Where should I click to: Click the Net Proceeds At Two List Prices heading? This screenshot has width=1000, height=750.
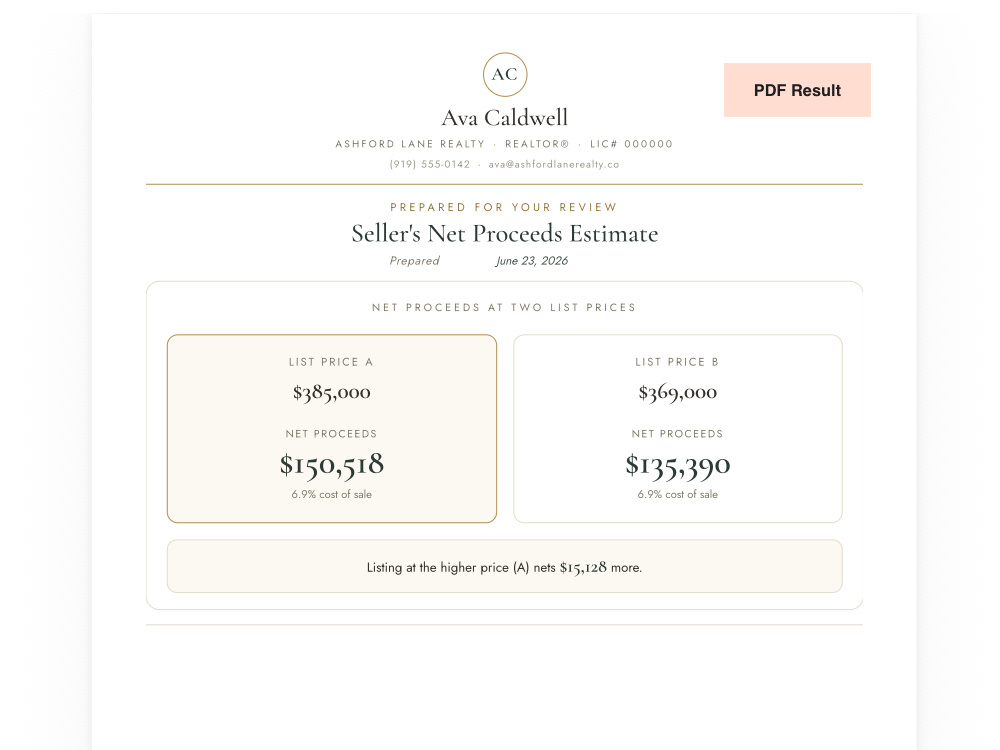504,307
